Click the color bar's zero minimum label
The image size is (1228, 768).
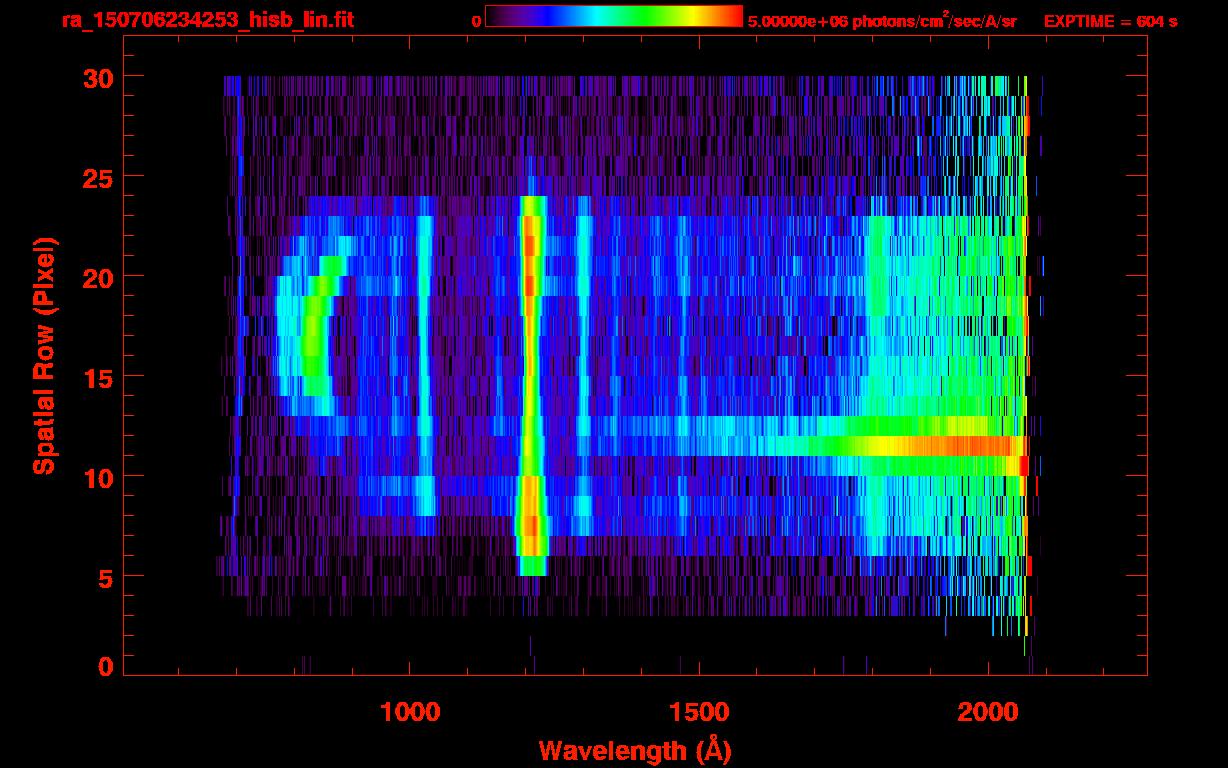(476, 20)
